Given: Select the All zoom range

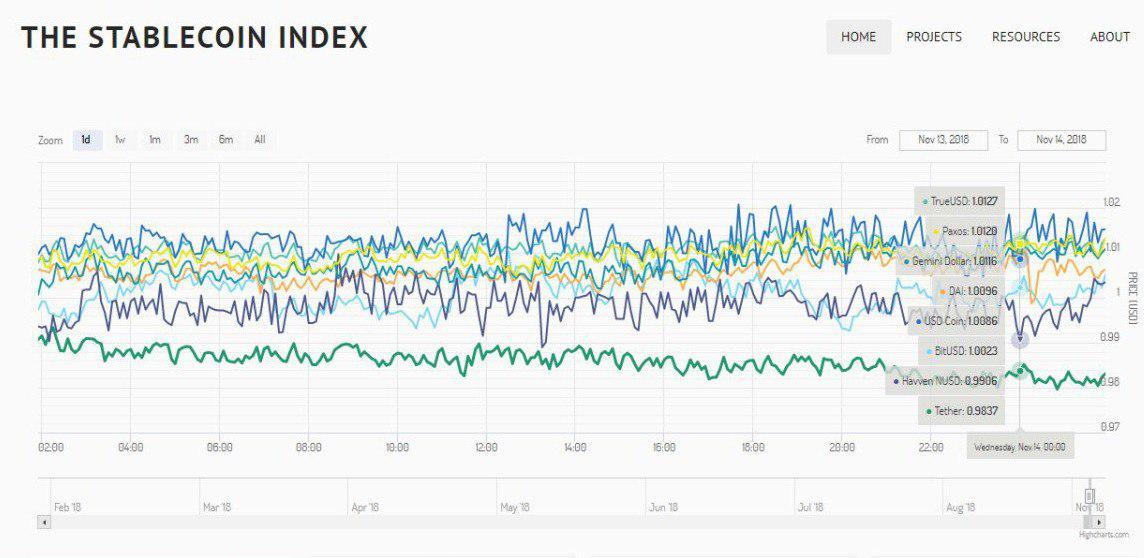Looking at the screenshot, I should [x=260, y=139].
